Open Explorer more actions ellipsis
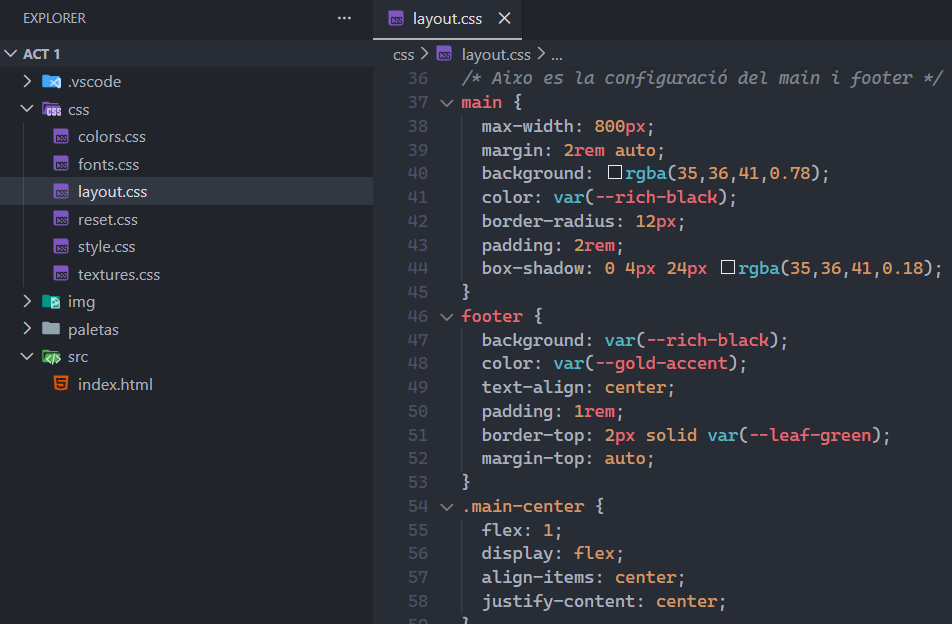Viewport: 952px width, 624px height. click(344, 18)
